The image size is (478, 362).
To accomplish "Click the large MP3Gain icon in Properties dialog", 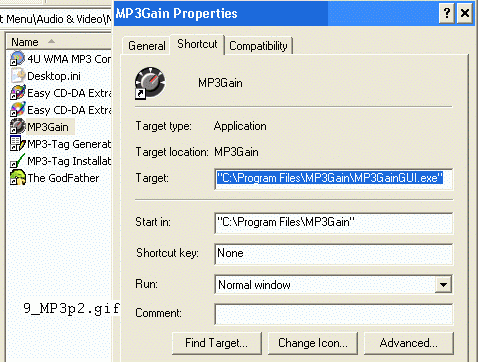I will (x=150, y=83).
